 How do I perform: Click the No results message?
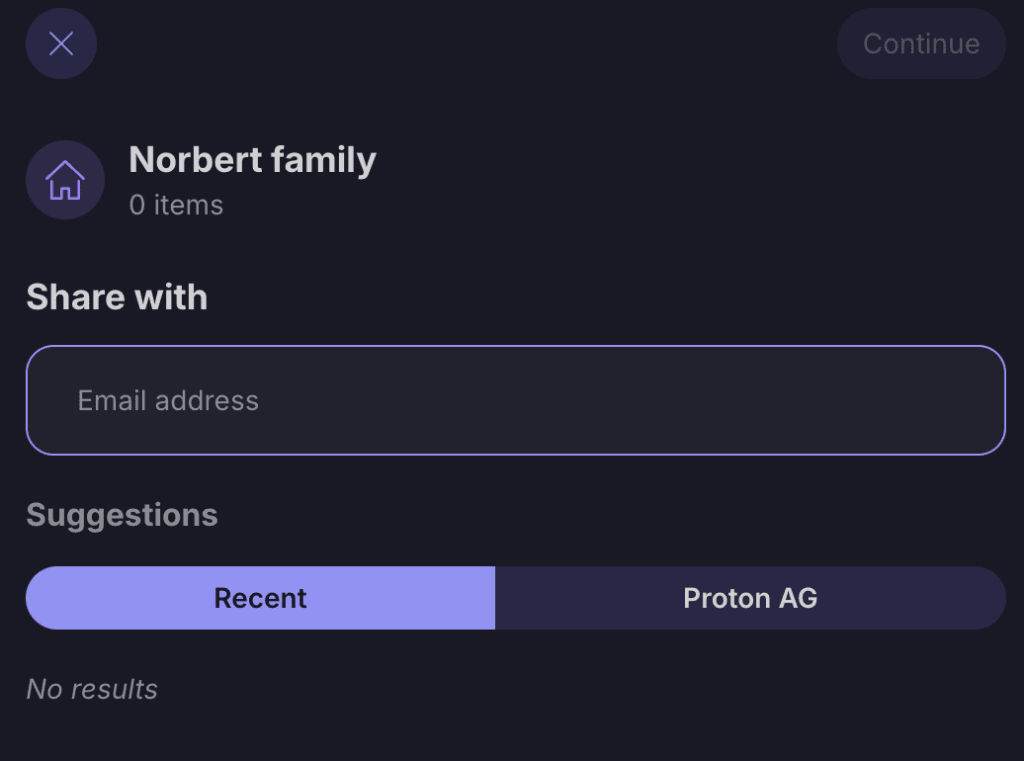point(92,689)
